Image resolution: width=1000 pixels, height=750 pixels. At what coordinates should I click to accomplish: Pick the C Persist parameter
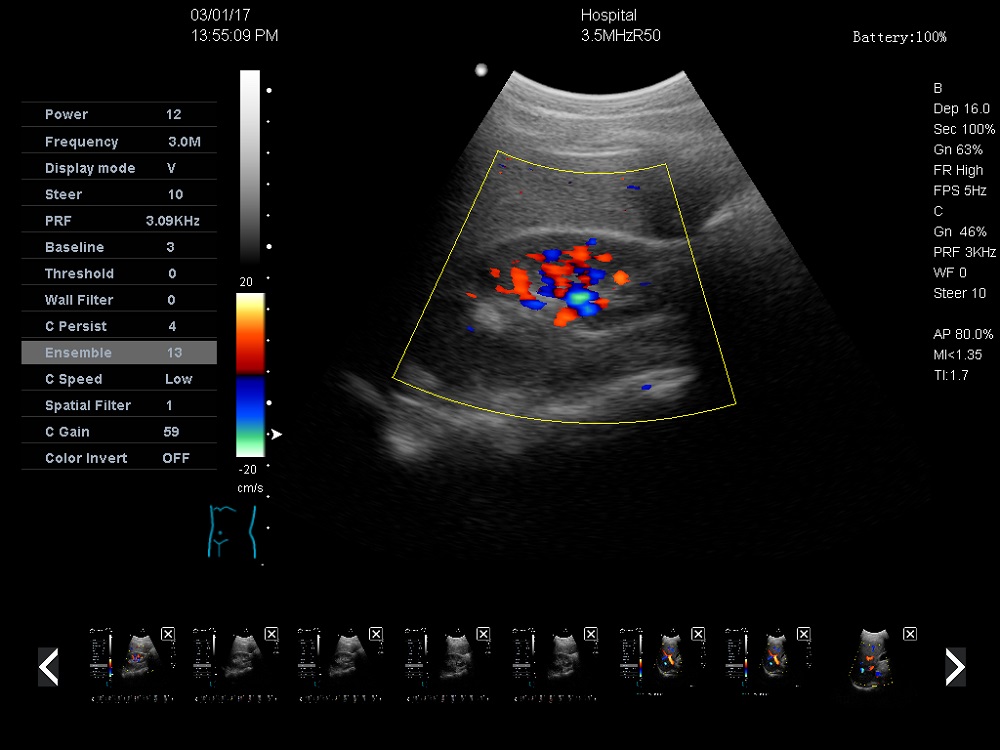(119, 326)
